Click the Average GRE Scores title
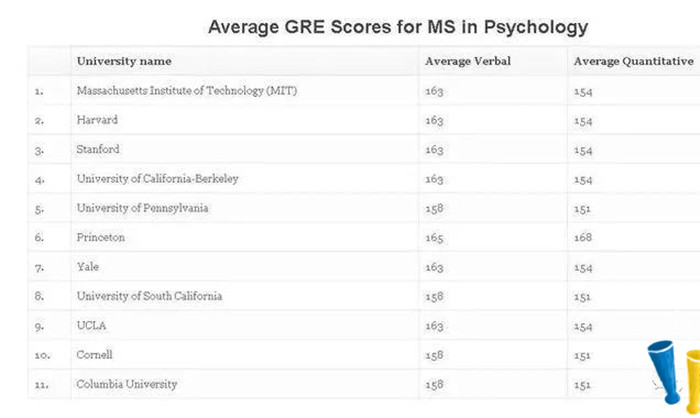This screenshot has width=700, height=418. click(x=398, y=27)
